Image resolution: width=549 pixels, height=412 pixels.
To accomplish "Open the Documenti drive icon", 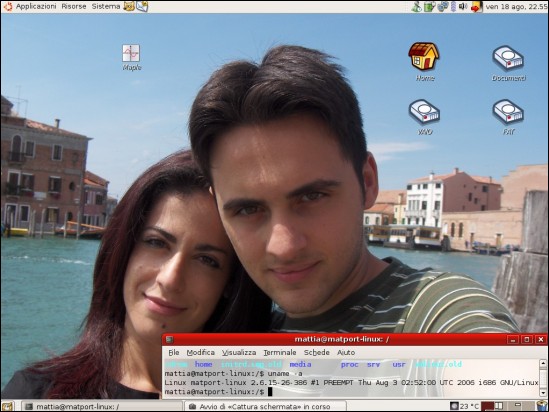I will (508, 63).
